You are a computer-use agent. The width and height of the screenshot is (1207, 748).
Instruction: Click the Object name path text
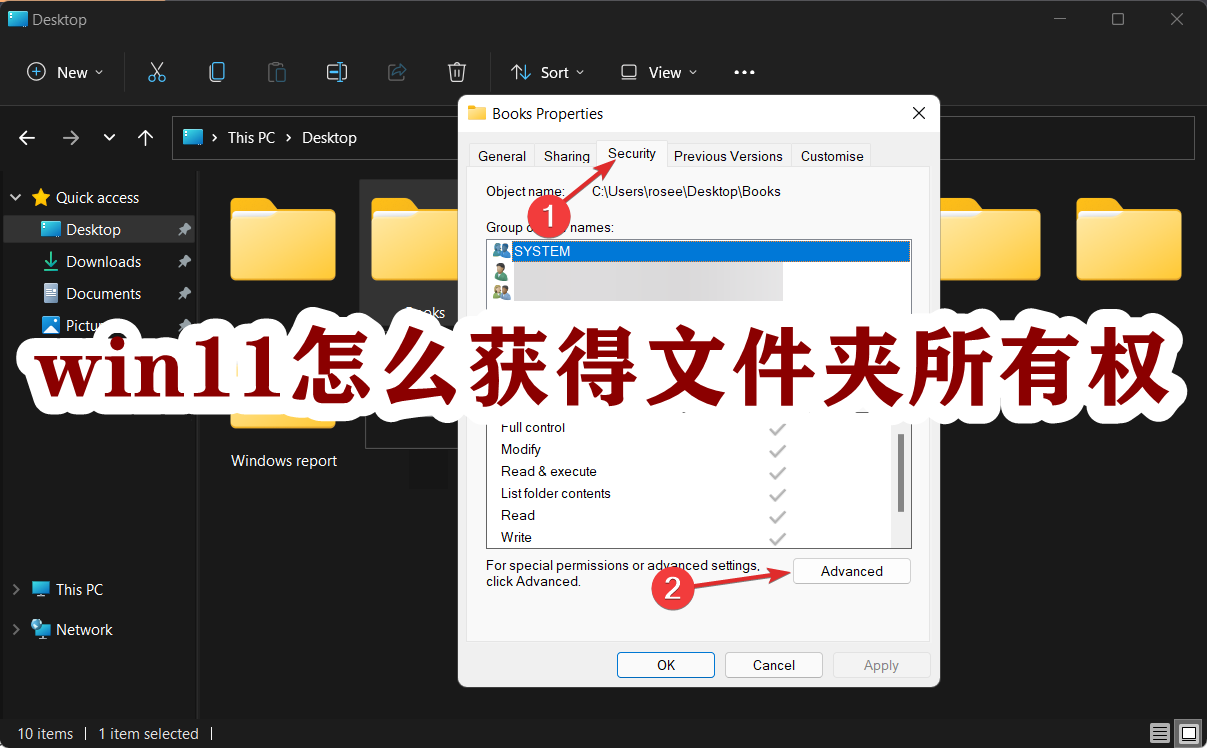[686, 191]
